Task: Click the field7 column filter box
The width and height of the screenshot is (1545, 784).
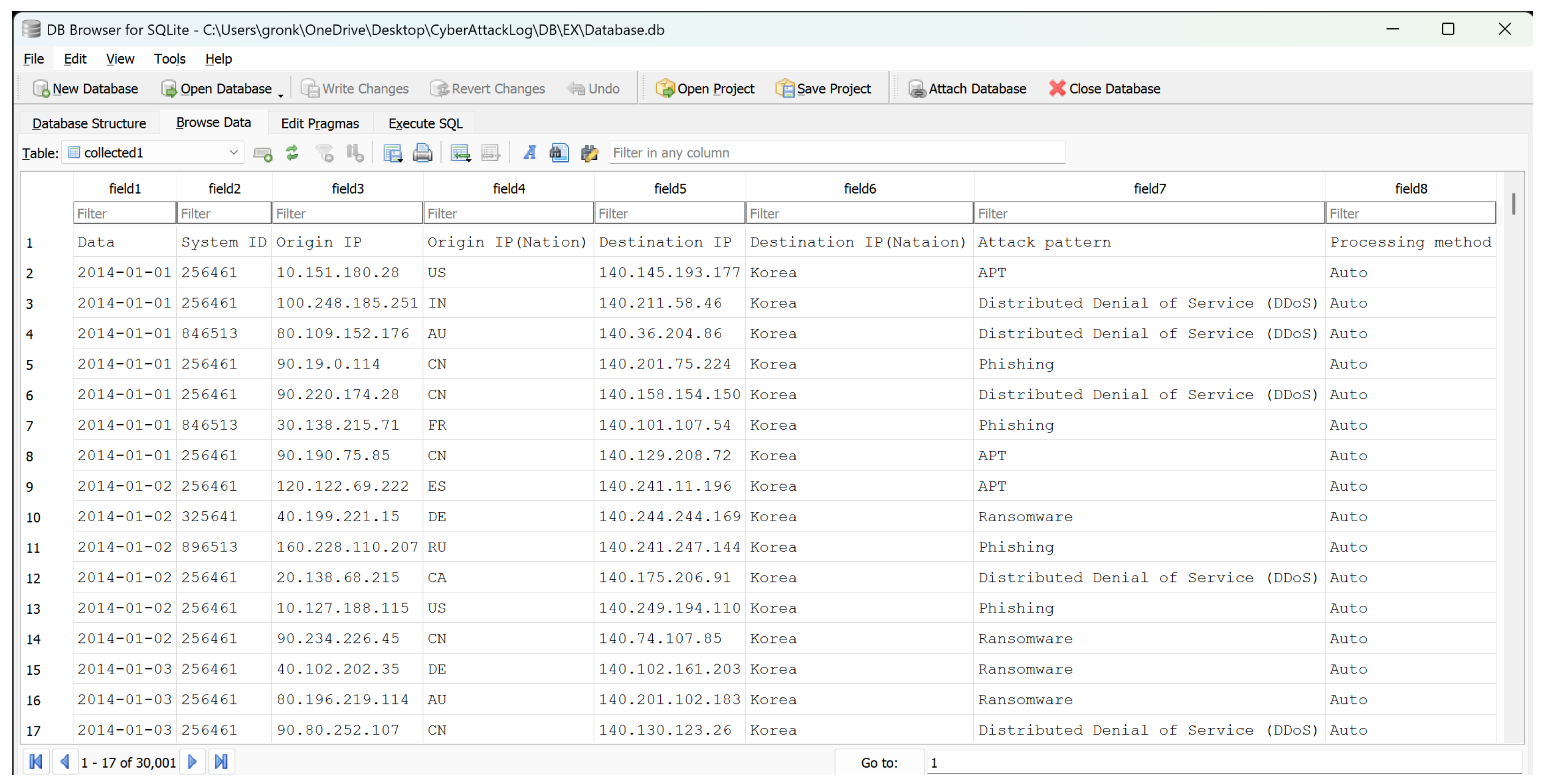Action: (x=1149, y=213)
